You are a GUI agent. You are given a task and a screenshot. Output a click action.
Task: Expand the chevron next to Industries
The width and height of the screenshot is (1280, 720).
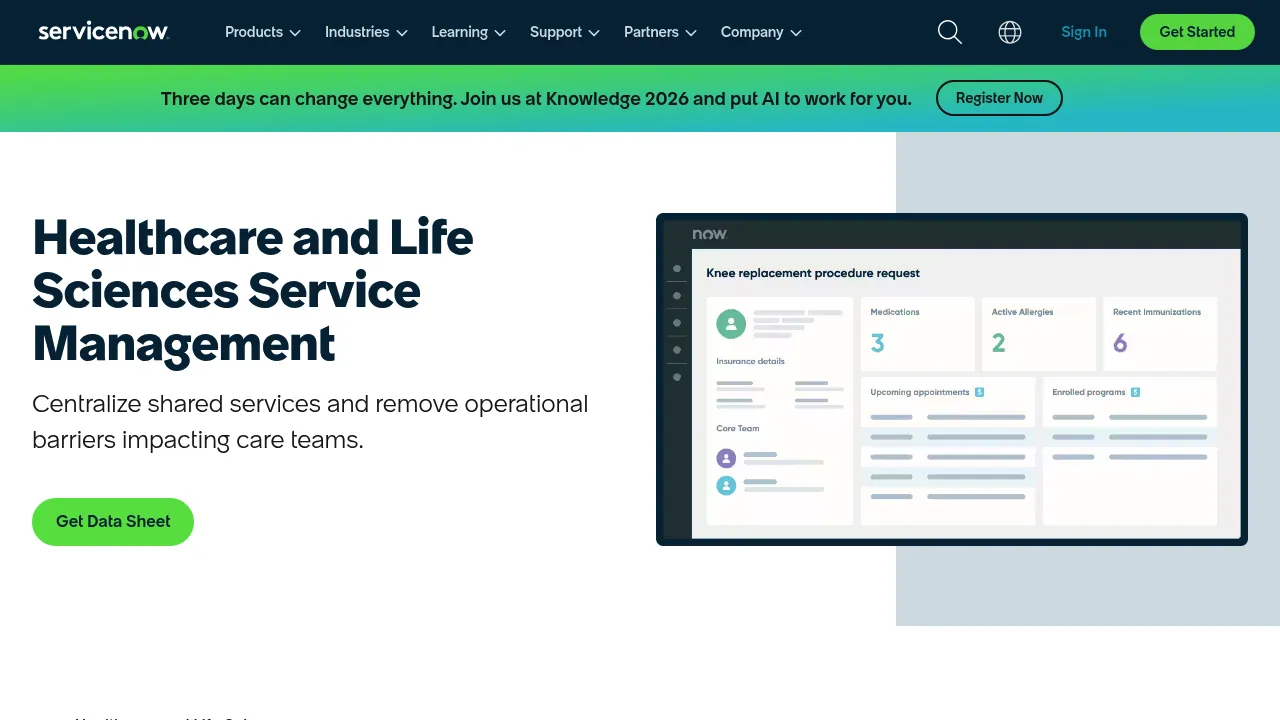click(x=402, y=33)
